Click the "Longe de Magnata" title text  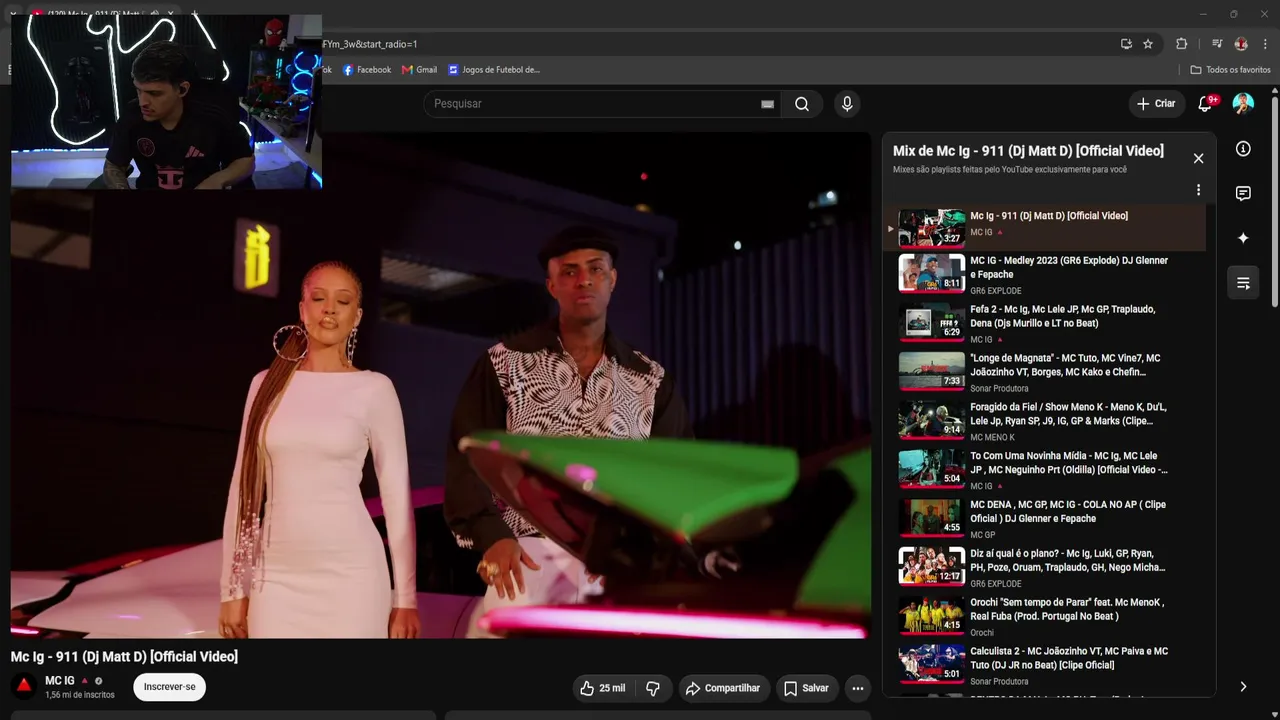[x=1065, y=365]
